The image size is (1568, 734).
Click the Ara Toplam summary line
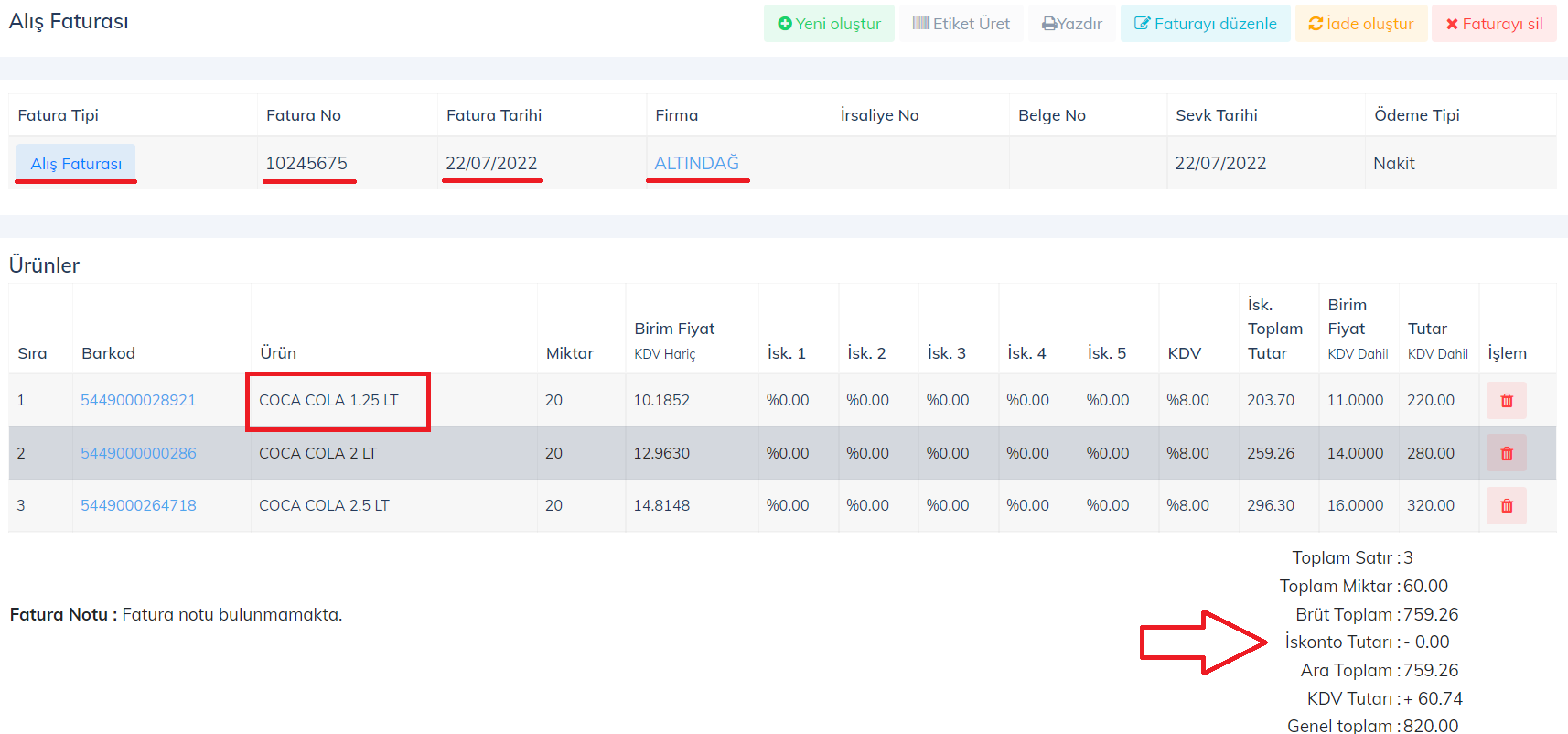point(1380,670)
